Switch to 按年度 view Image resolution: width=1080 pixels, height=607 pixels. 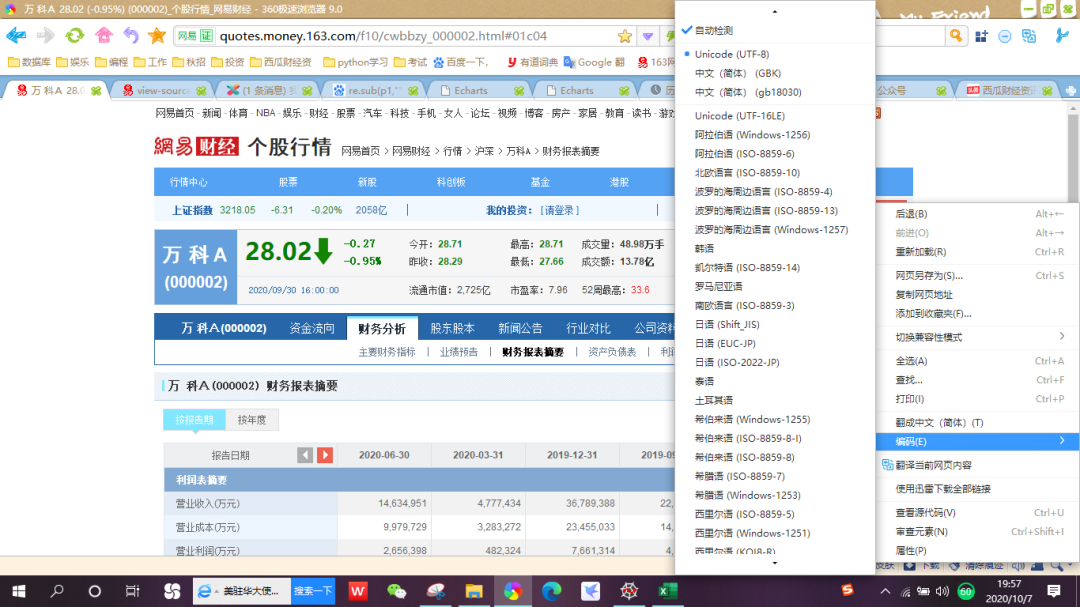(x=251, y=420)
